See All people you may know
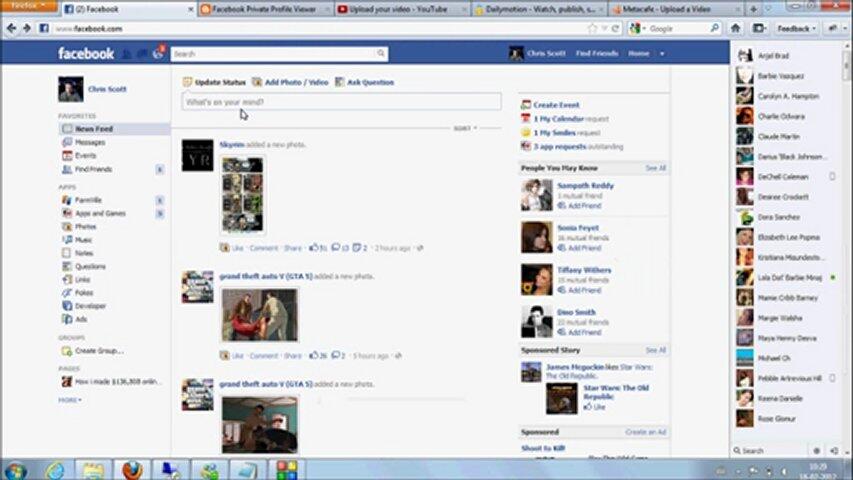 [656, 168]
